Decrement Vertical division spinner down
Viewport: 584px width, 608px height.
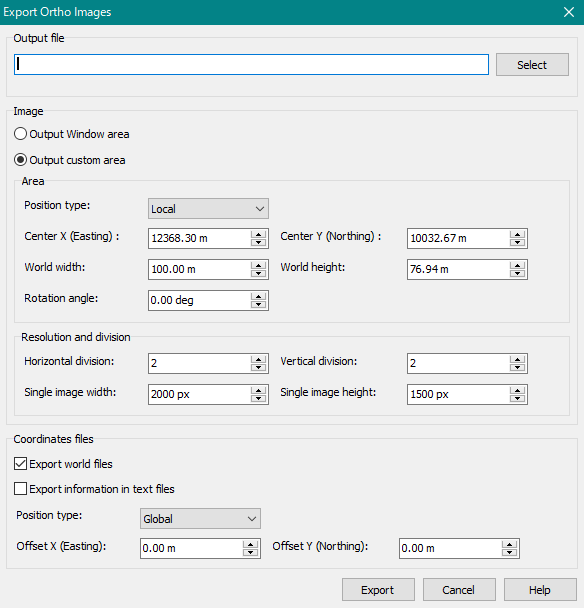click(x=517, y=368)
